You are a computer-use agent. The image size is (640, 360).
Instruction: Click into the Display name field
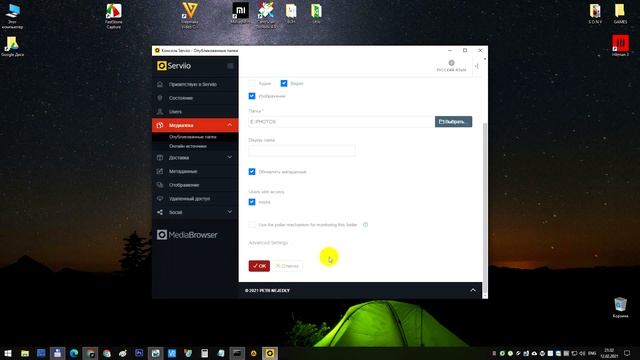click(x=302, y=150)
